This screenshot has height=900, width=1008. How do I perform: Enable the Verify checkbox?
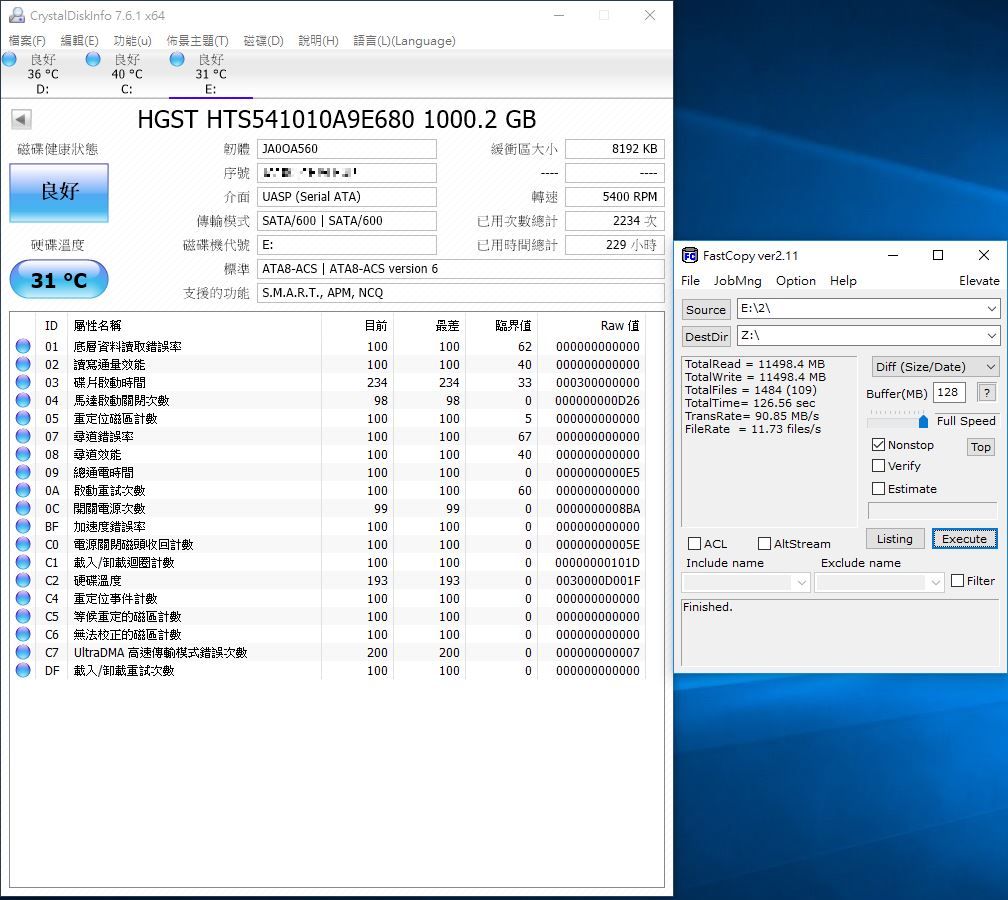point(879,465)
